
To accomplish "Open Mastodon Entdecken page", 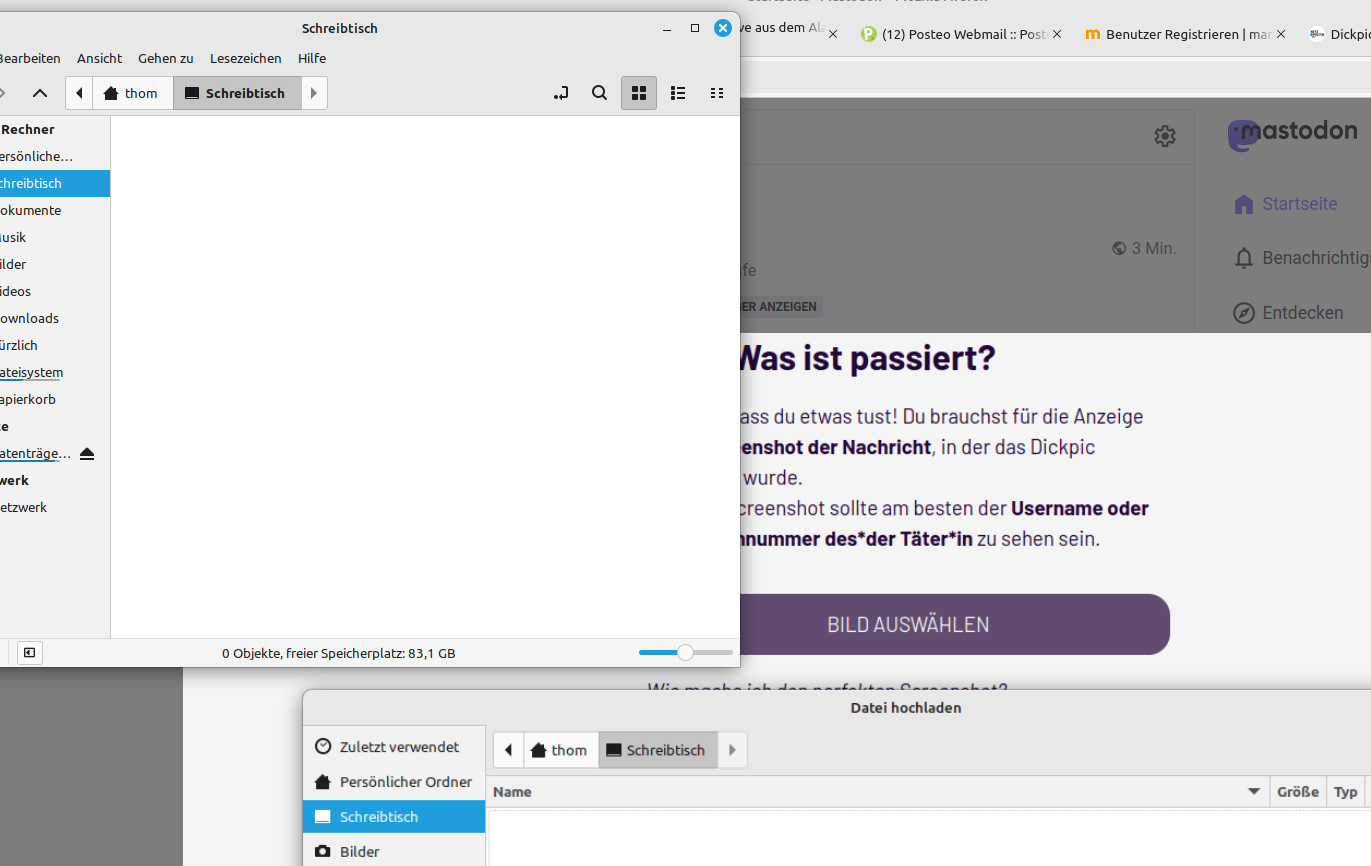I will [x=1289, y=313].
